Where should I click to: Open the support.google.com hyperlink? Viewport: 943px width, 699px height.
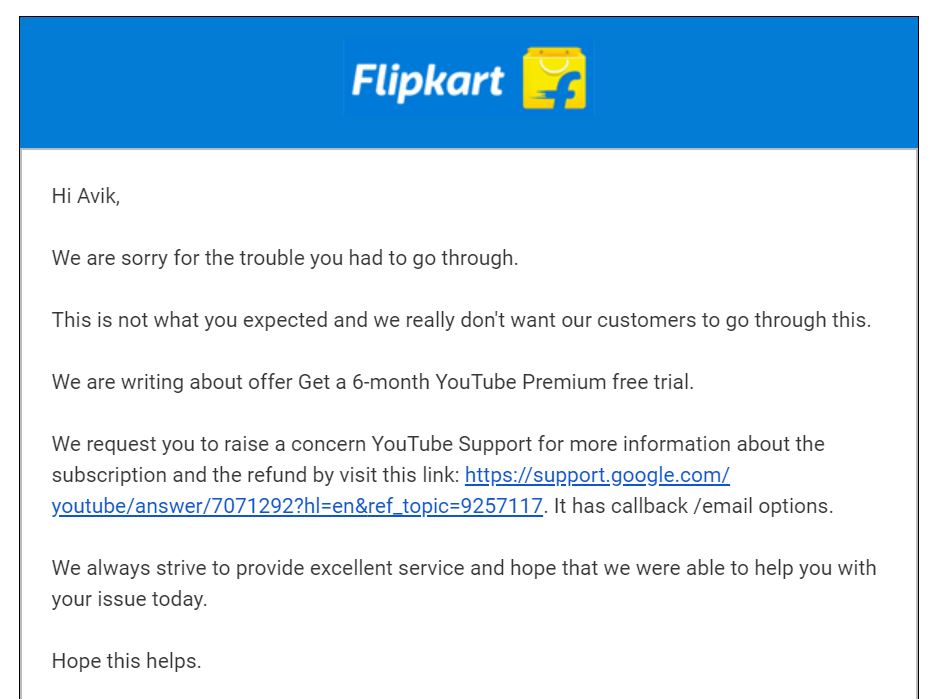point(597,474)
